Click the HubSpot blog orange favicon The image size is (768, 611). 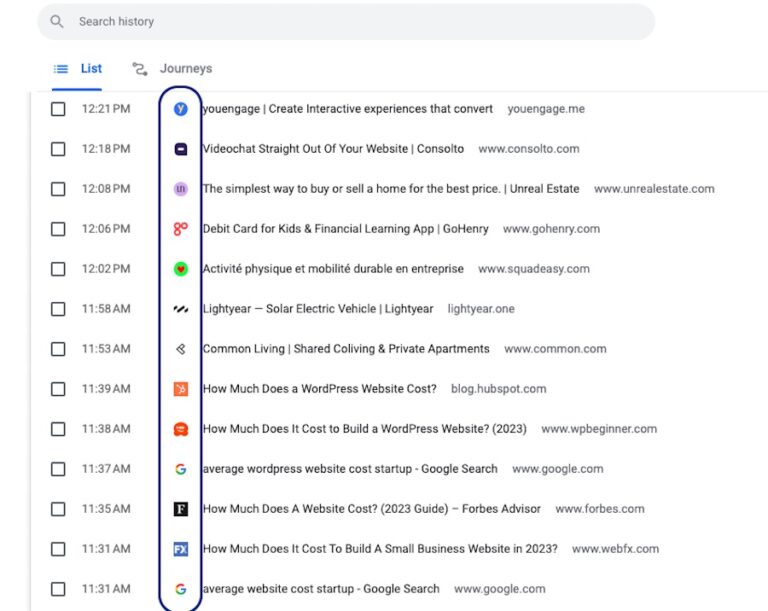pyautogui.click(x=181, y=389)
